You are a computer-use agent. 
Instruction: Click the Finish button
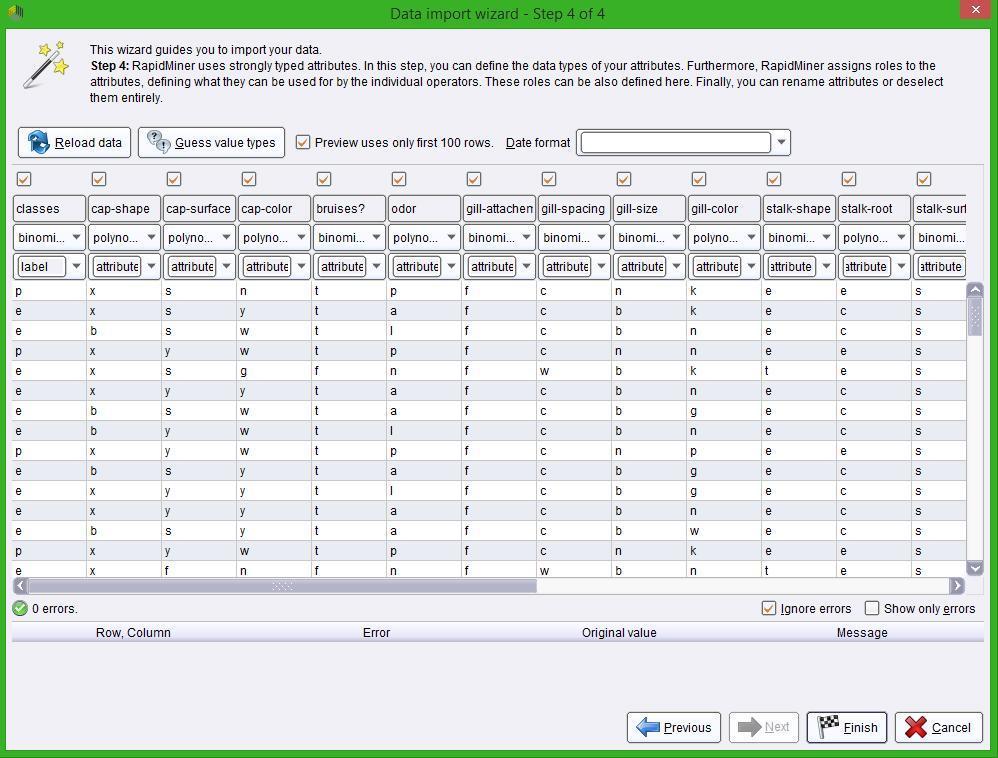(847, 727)
